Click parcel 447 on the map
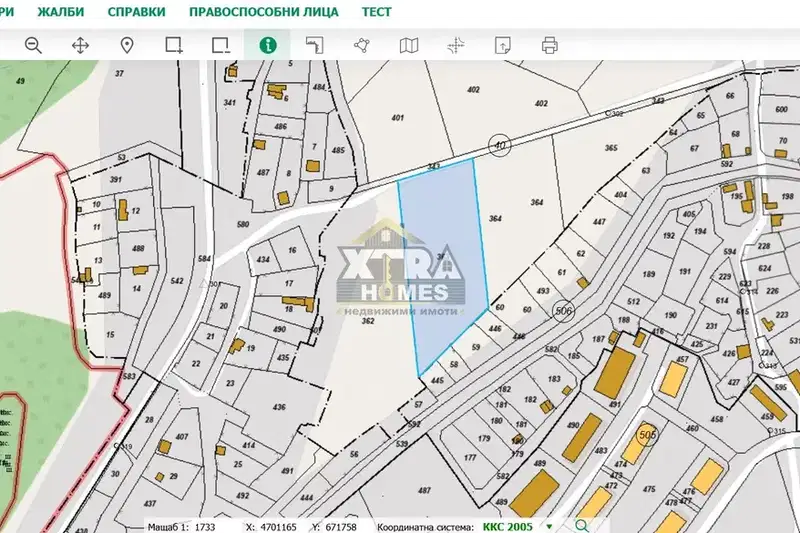 point(599,222)
